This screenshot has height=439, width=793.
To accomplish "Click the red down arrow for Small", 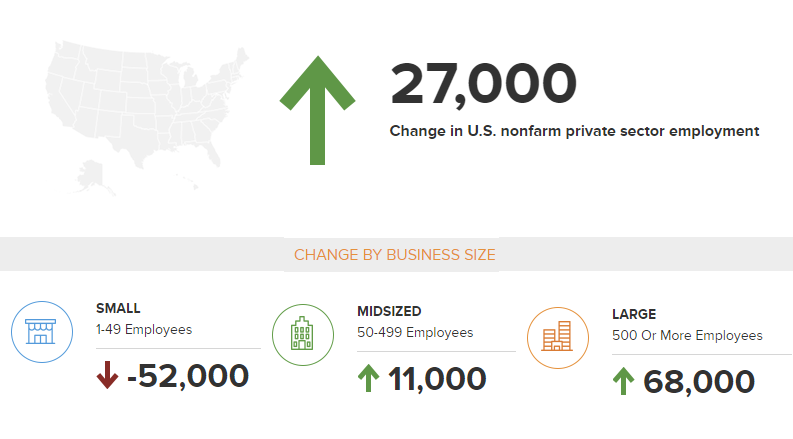I will [x=107, y=376].
